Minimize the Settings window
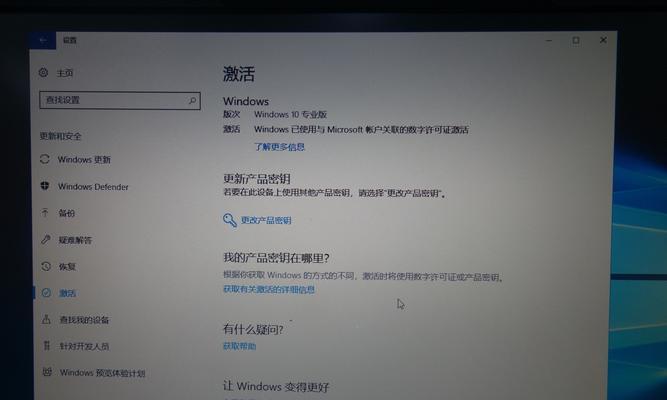This screenshot has width=667, height=400. point(549,40)
